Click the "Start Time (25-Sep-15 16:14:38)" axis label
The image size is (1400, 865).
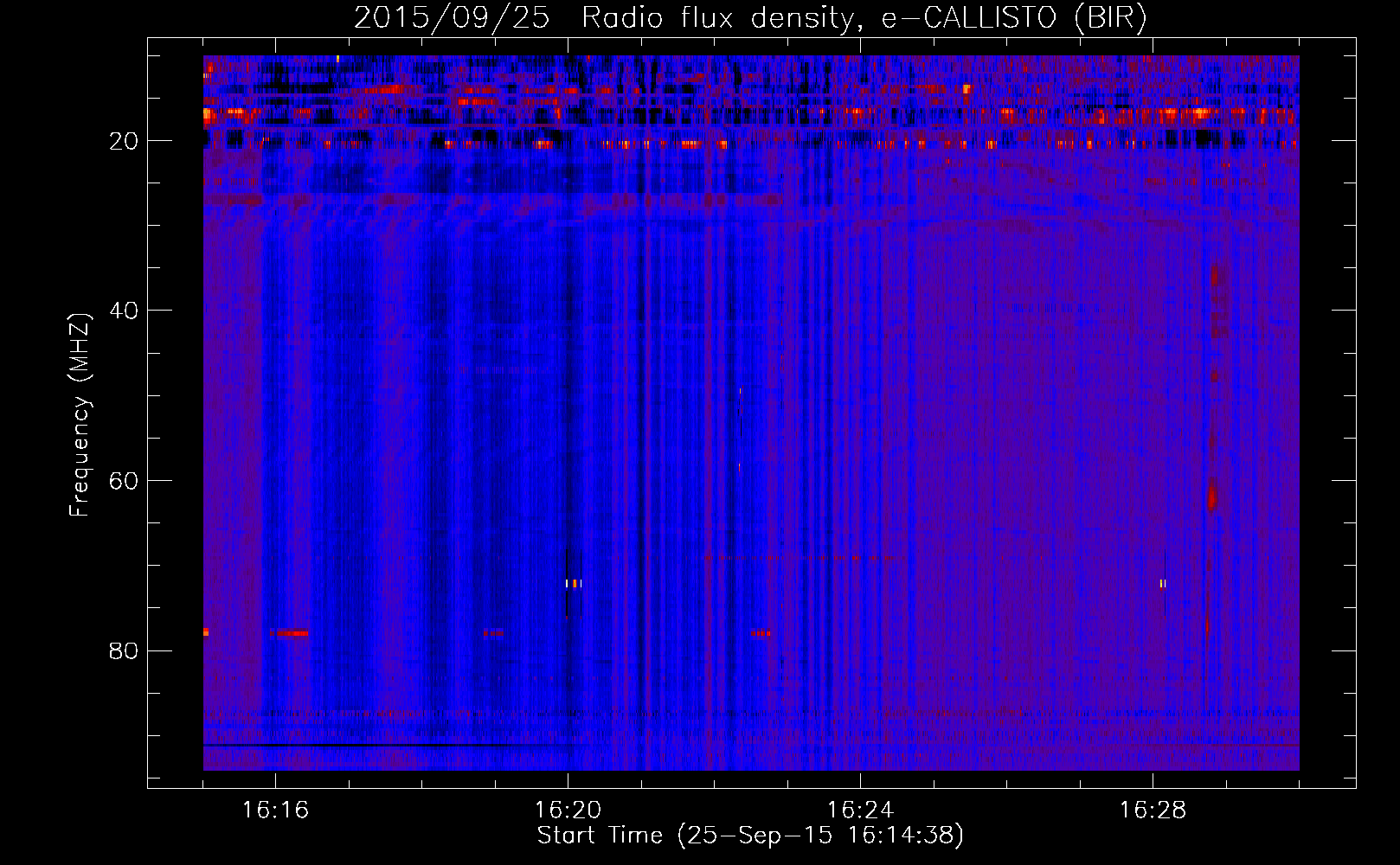[750, 836]
